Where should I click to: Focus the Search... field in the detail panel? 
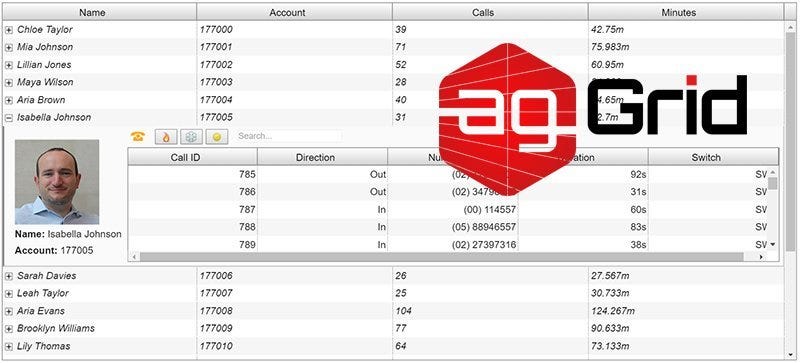[x=288, y=136]
